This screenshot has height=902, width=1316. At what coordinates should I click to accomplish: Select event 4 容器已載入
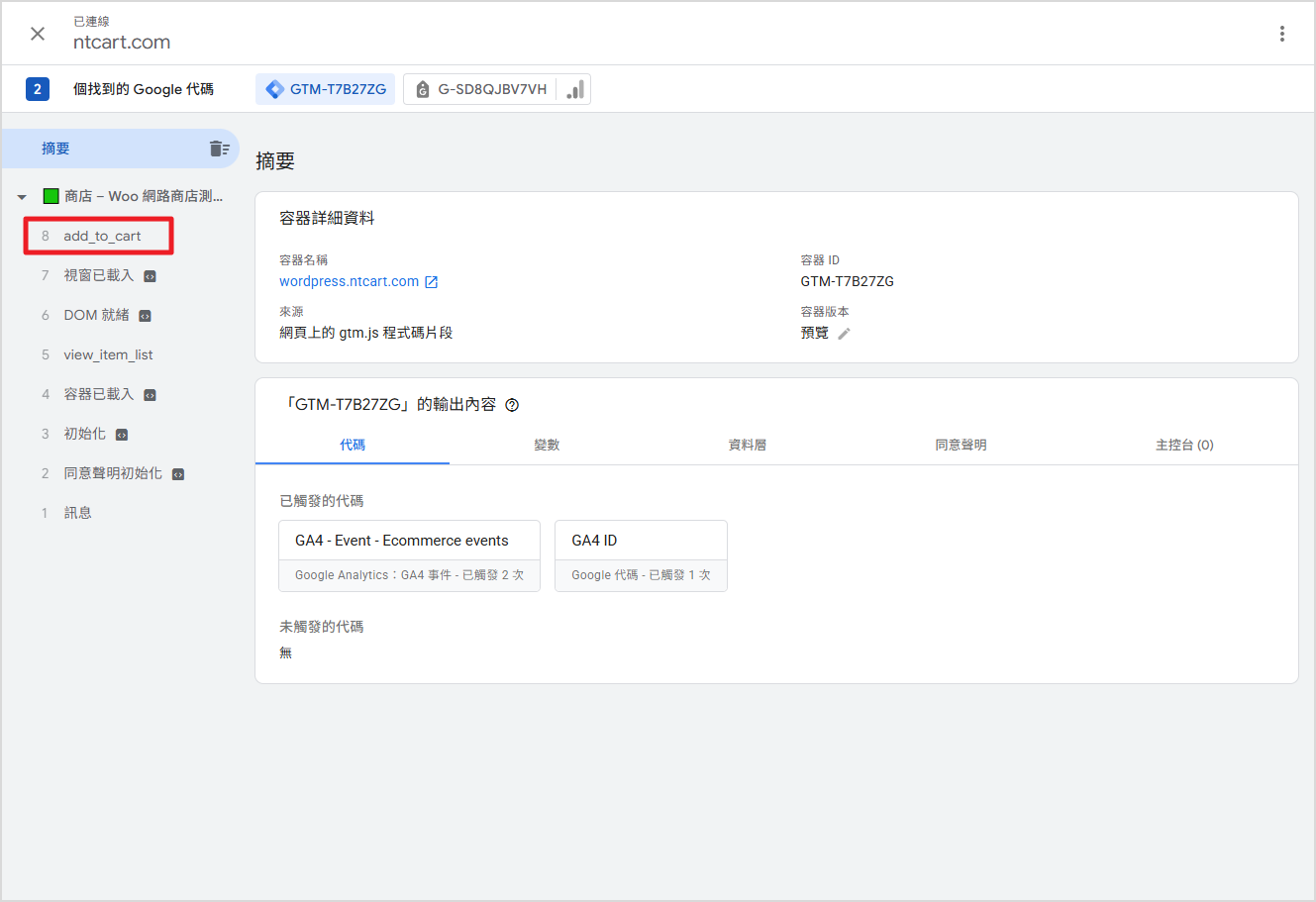(99, 394)
